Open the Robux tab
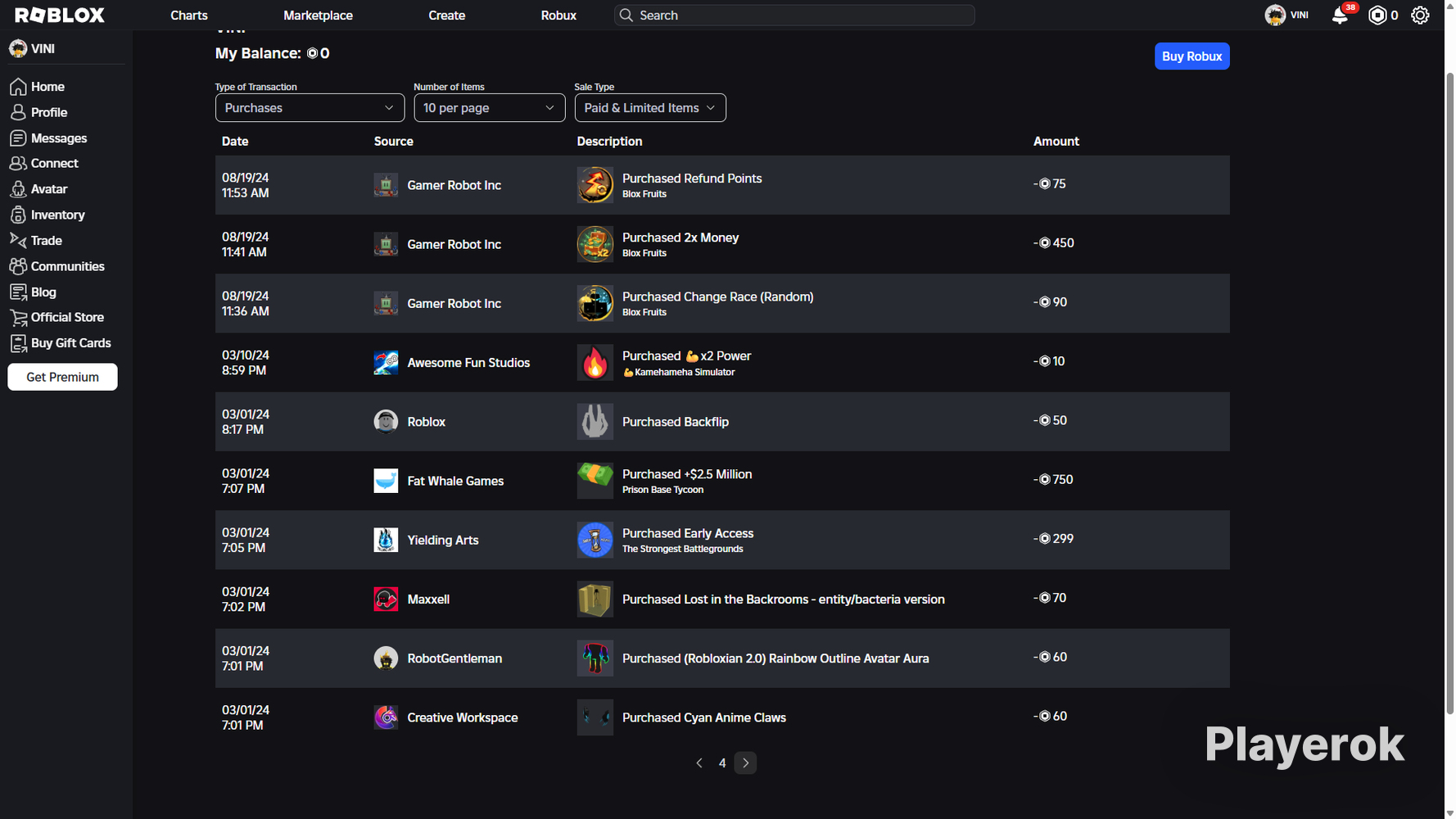Image resolution: width=1456 pixels, height=819 pixels. click(x=558, y=15)
